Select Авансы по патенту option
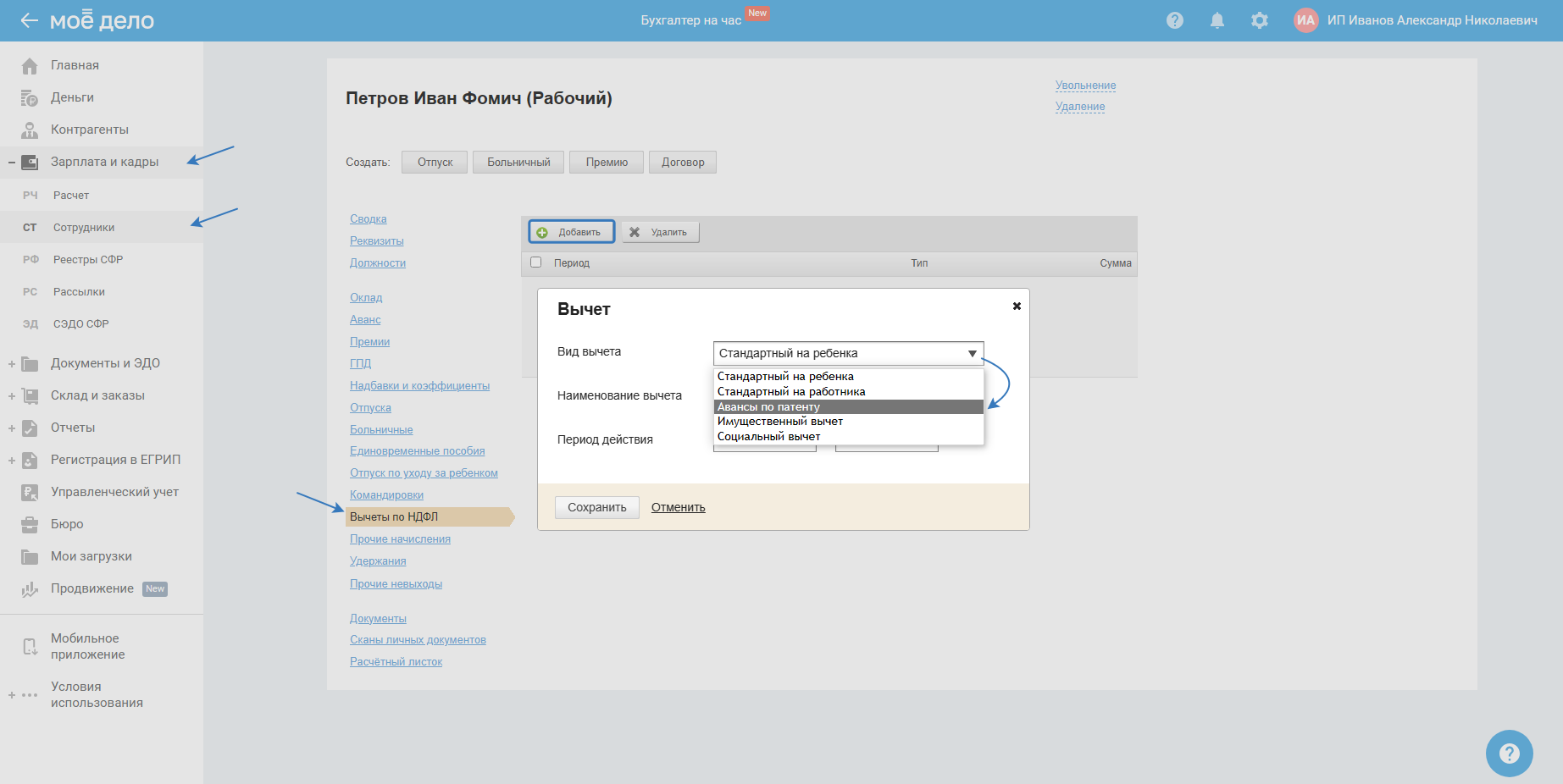Viewport: 1563px width, 784px height. point(848,407)
